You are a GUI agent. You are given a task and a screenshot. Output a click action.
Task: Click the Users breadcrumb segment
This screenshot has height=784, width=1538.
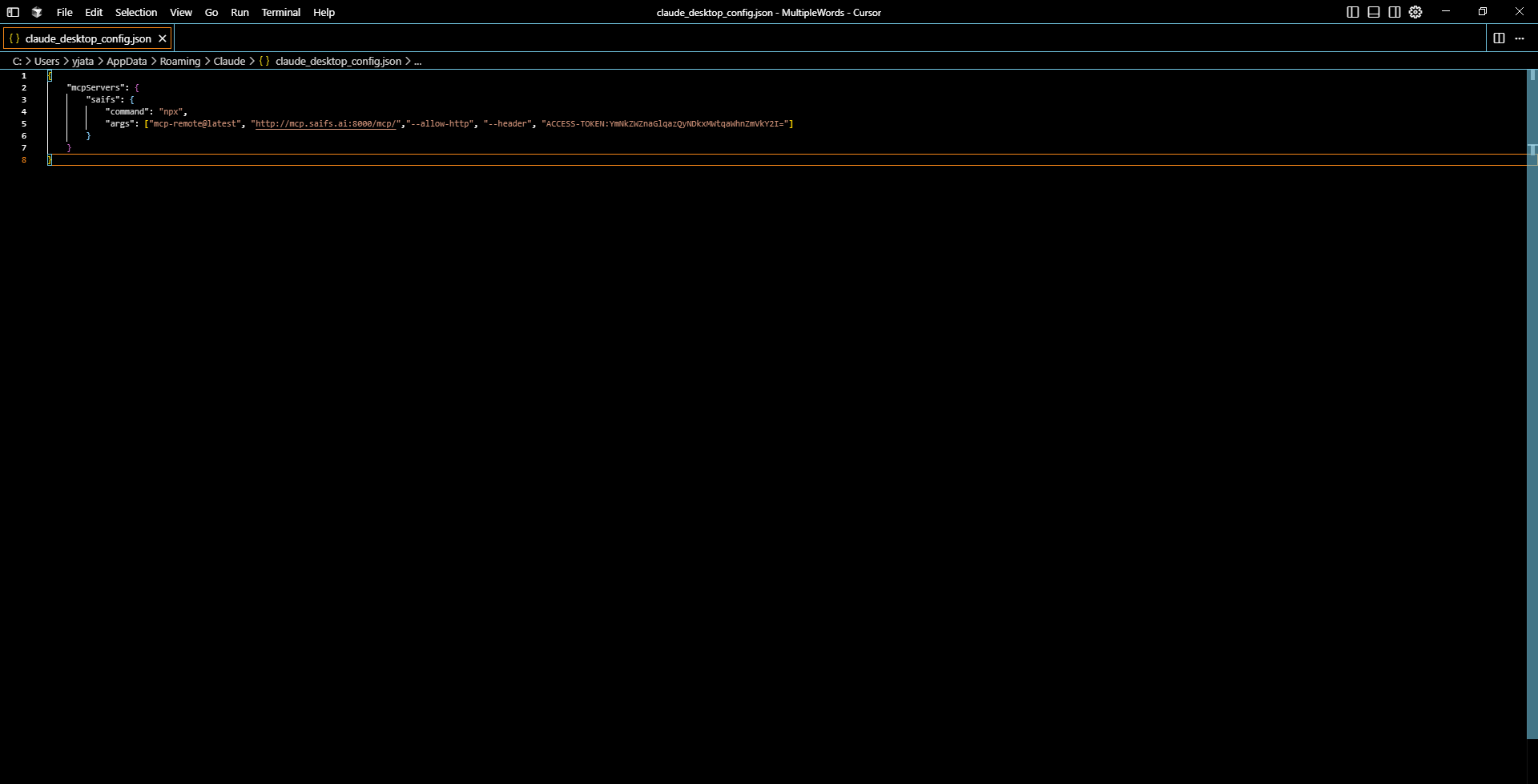[46, 61]
